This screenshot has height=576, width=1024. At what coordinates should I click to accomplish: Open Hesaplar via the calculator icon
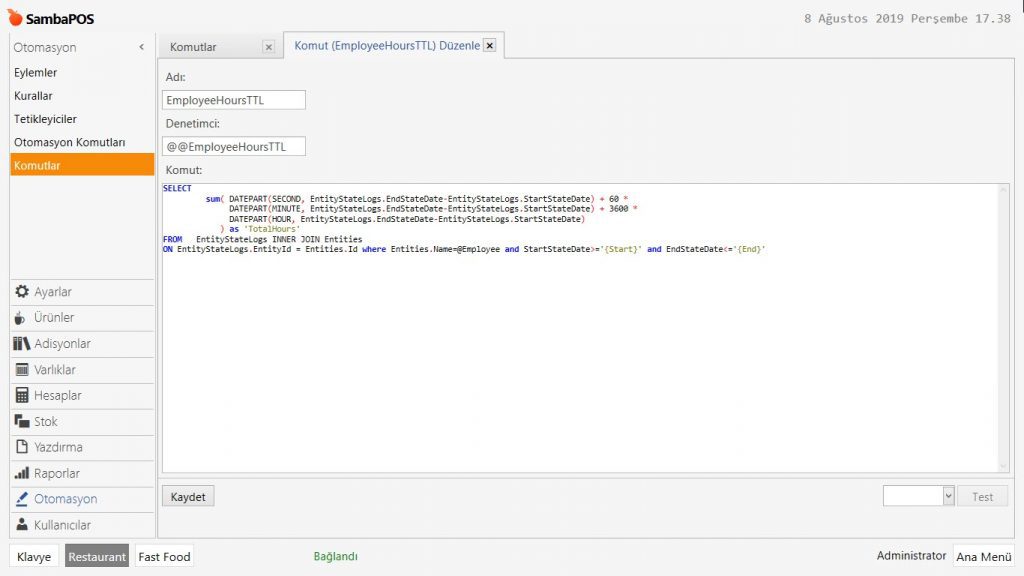[x=22, y=396]
